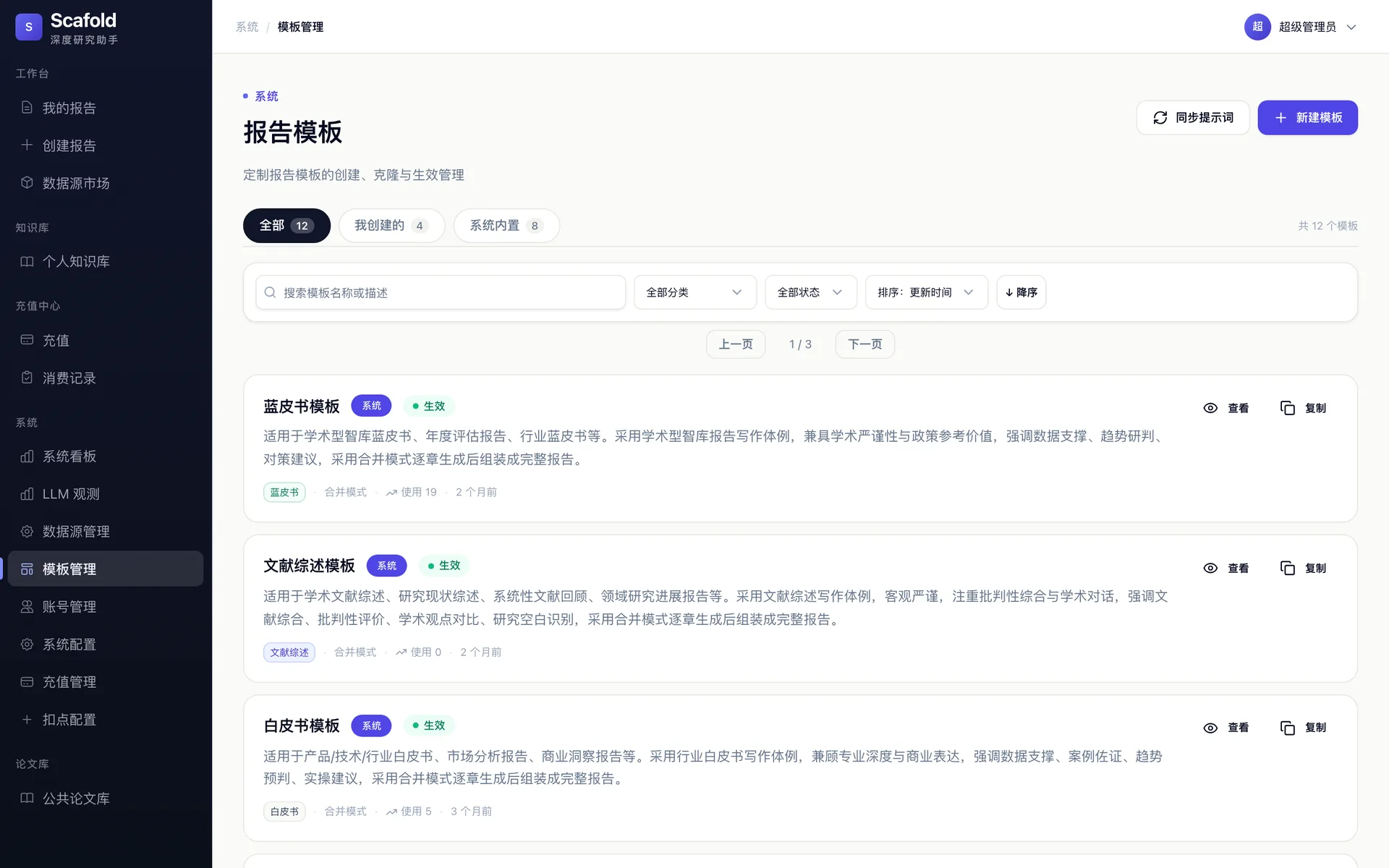
Task: Open the 全部状态 dropdown
Action: pos(810,292)
